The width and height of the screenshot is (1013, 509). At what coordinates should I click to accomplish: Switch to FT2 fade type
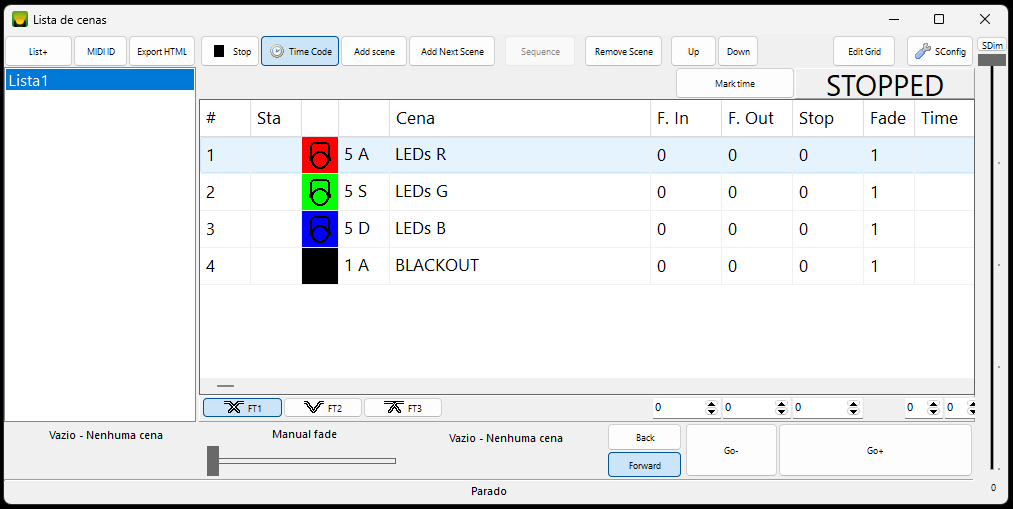323,408
